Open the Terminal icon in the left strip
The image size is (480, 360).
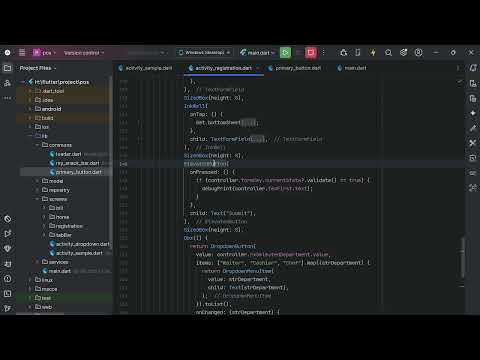[x=7, y=294]
